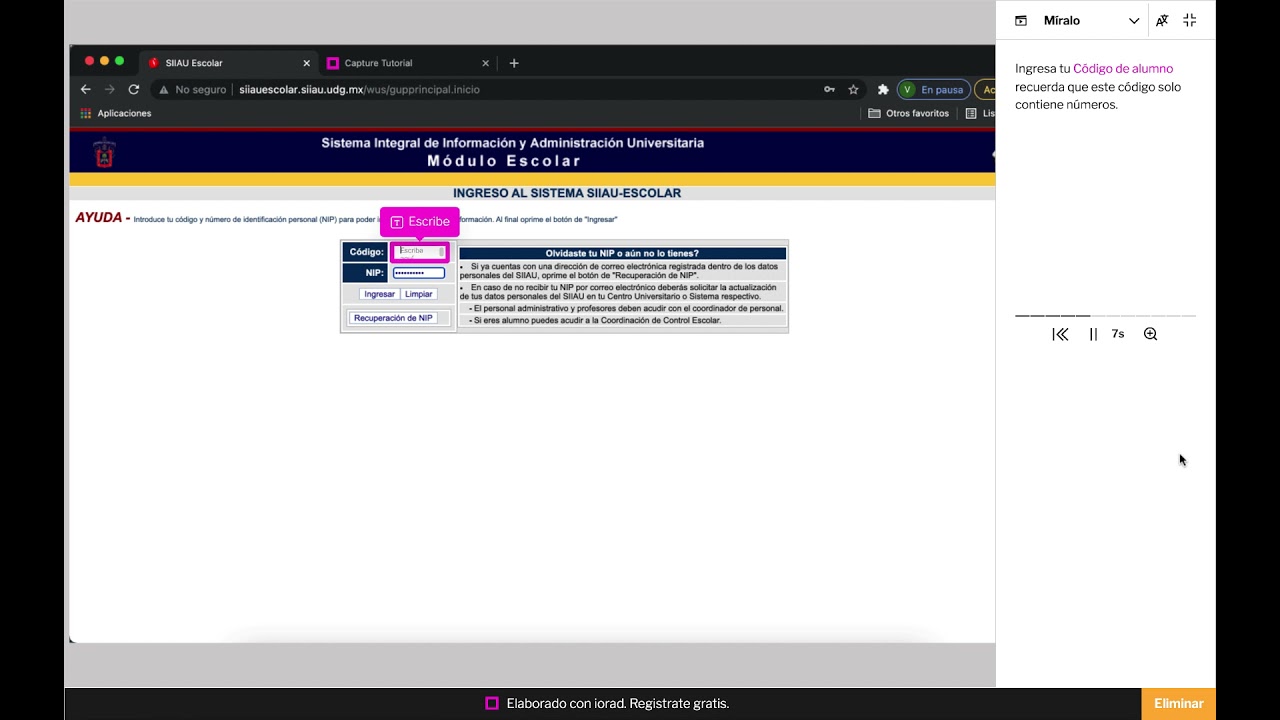Go back with the browser back arrow
The height and width of the screenshot is (720, 1280).
coord(86,90)
